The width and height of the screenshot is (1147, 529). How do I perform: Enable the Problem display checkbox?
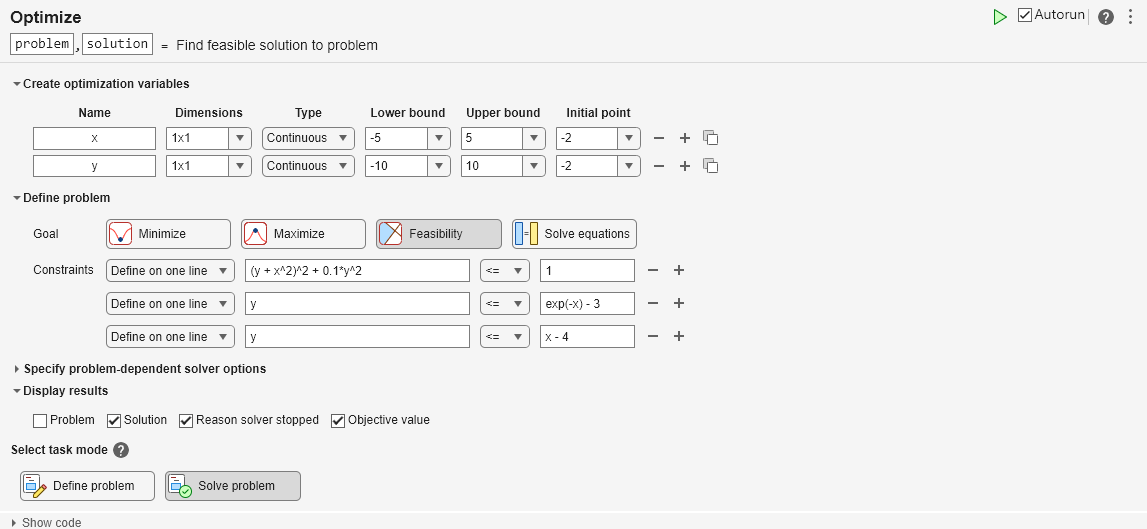click(40, 420)
